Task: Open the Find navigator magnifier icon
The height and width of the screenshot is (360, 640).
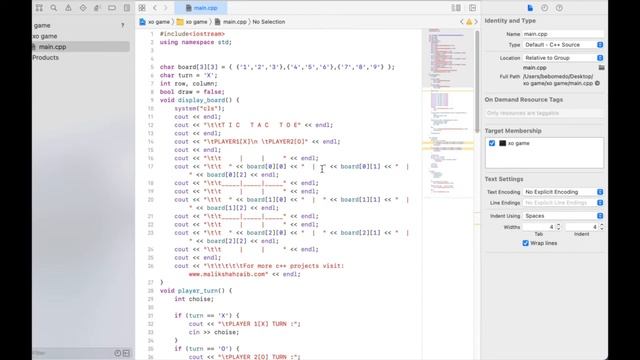Action: click(53, 8)
